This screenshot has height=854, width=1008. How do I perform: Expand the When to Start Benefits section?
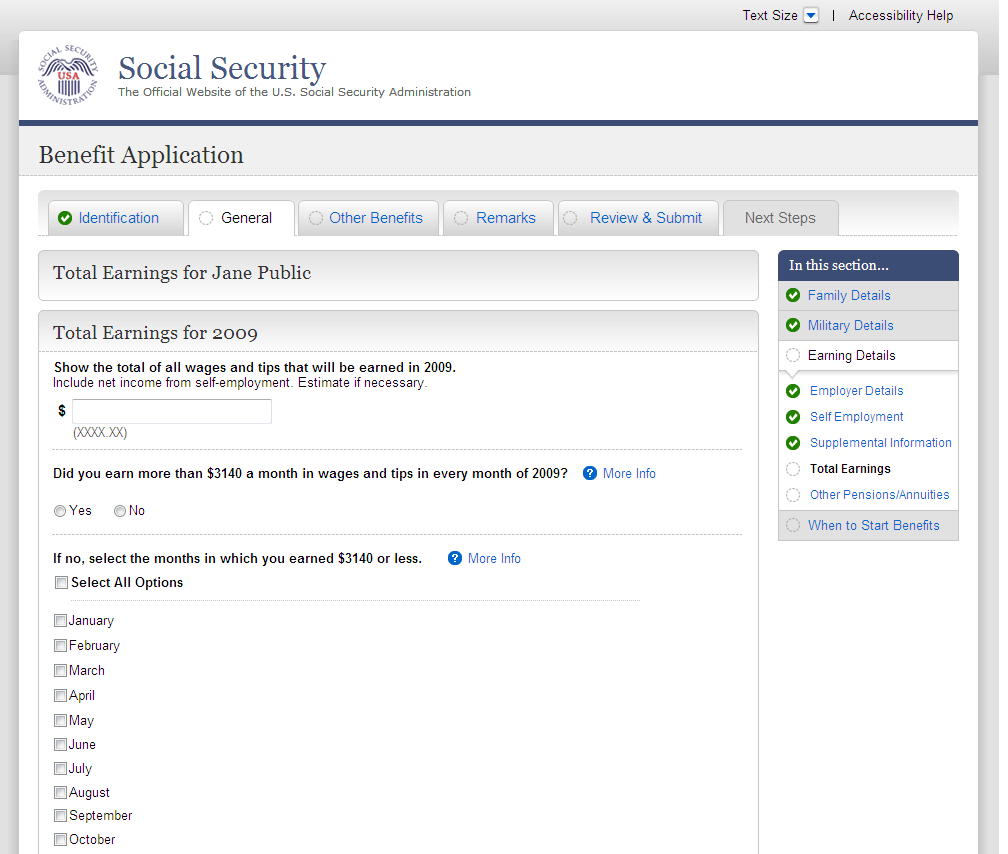pyautogui.click(x=873, y=525)
